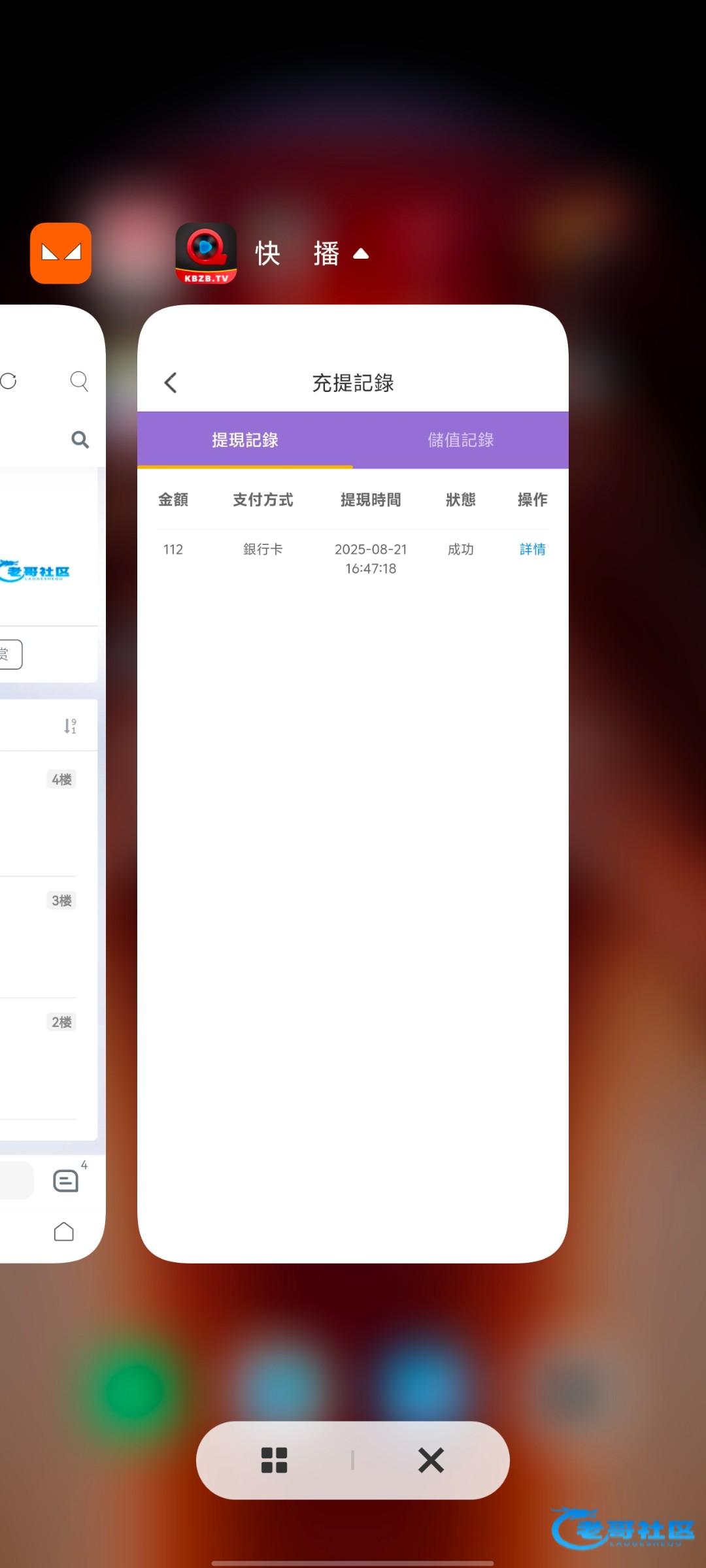This screenshot has height=1568, width=706.
Task: Toggle the sort order icon above 4楼
Action: coord(70,726)
